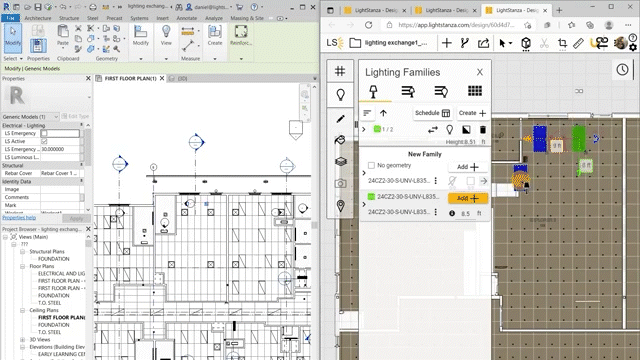Select T.O. STEEL under Floor Plans

[49, 303]
